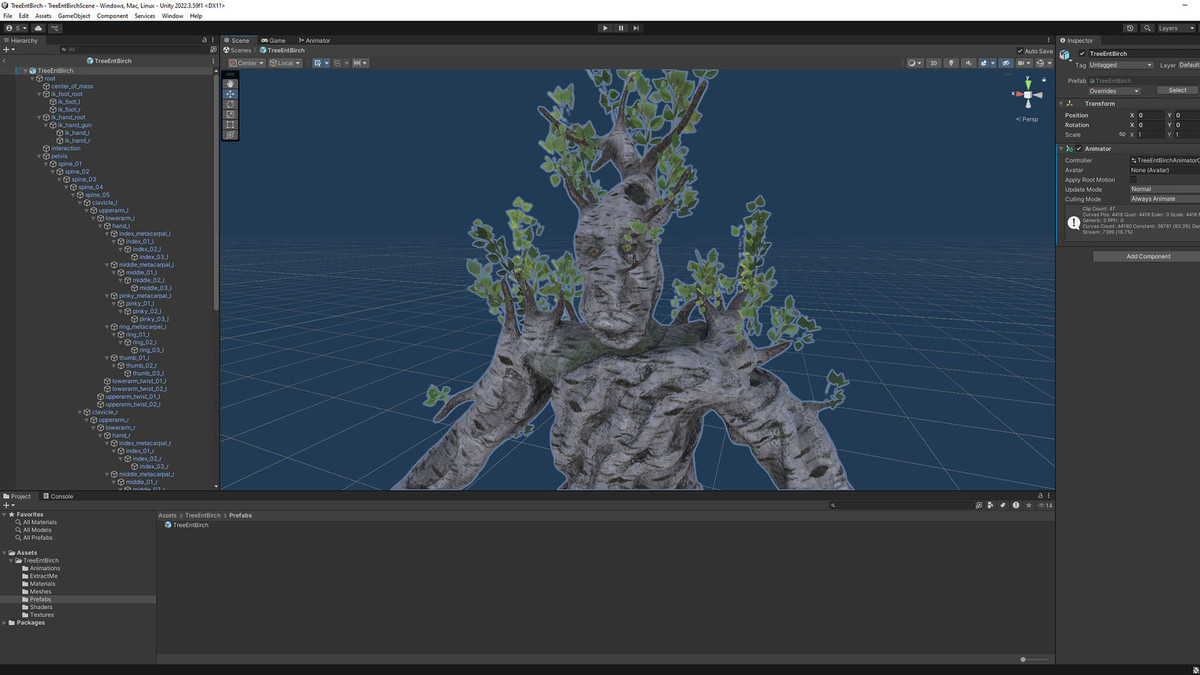Screen dimensions: 1200x675
Task: Select the Scale tool
Action: 230,114
